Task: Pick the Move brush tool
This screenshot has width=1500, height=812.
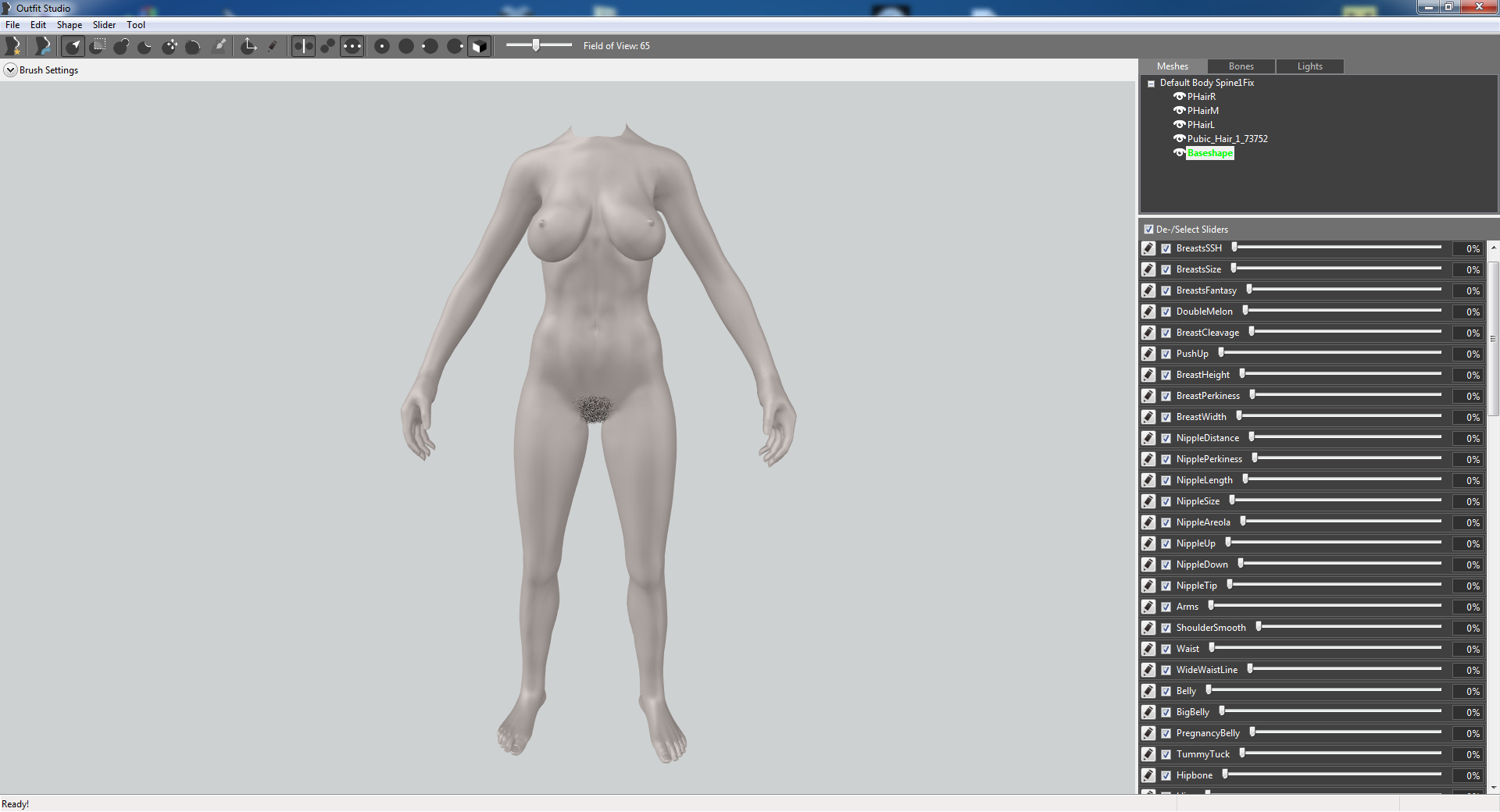Action: tap(170, 46)
